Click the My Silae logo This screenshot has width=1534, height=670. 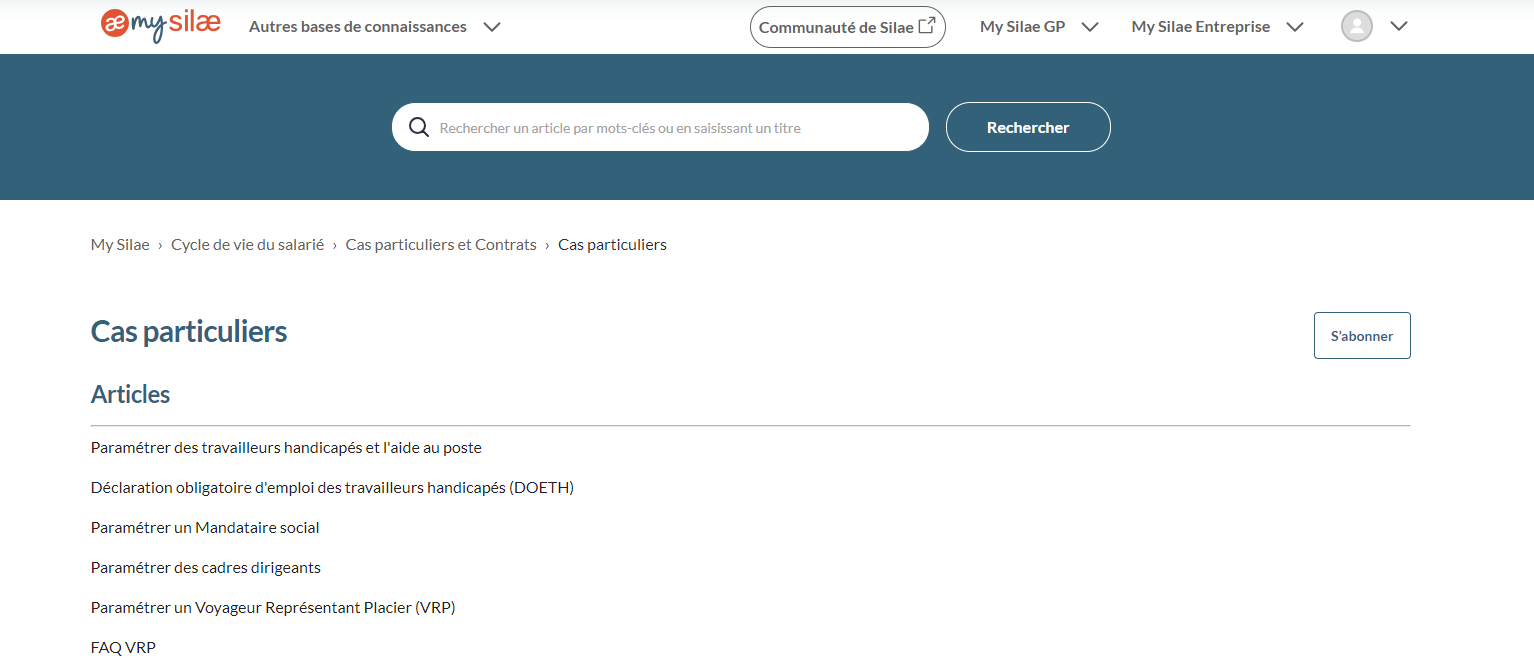[x=160, y=26]
